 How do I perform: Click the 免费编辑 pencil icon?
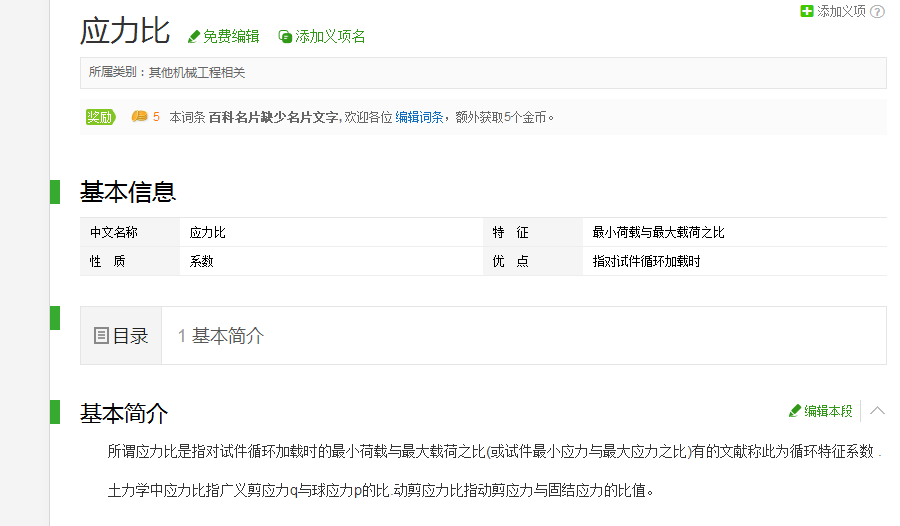pos(194,37)
